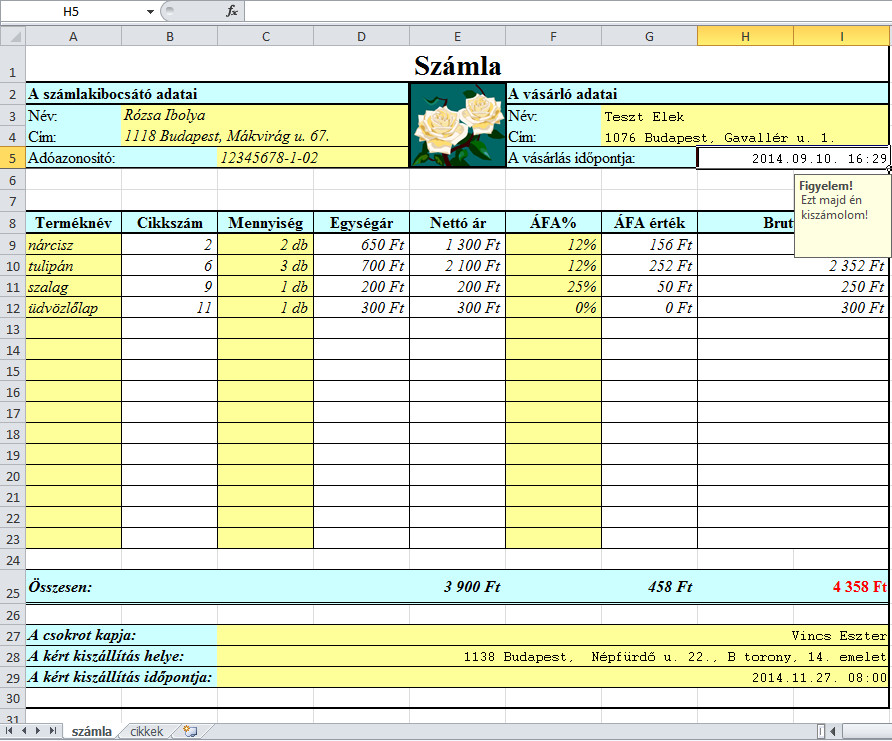Image resolution: width=892 pixels, height=741 pixels.
Task: Click the 2014.09.10. 16:29 date cell
Action: pyautogui.click(x=794, y=158)
